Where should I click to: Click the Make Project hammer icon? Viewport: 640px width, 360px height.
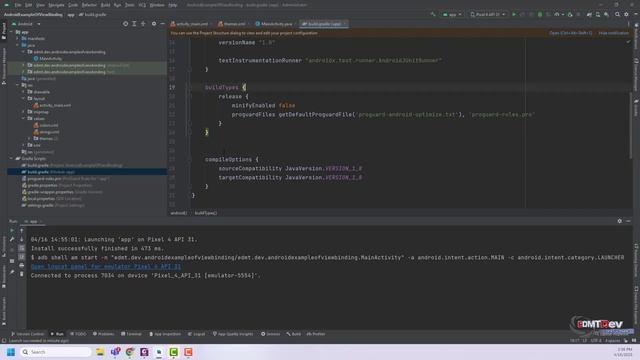pyautogui.click(x=433, y=14)
